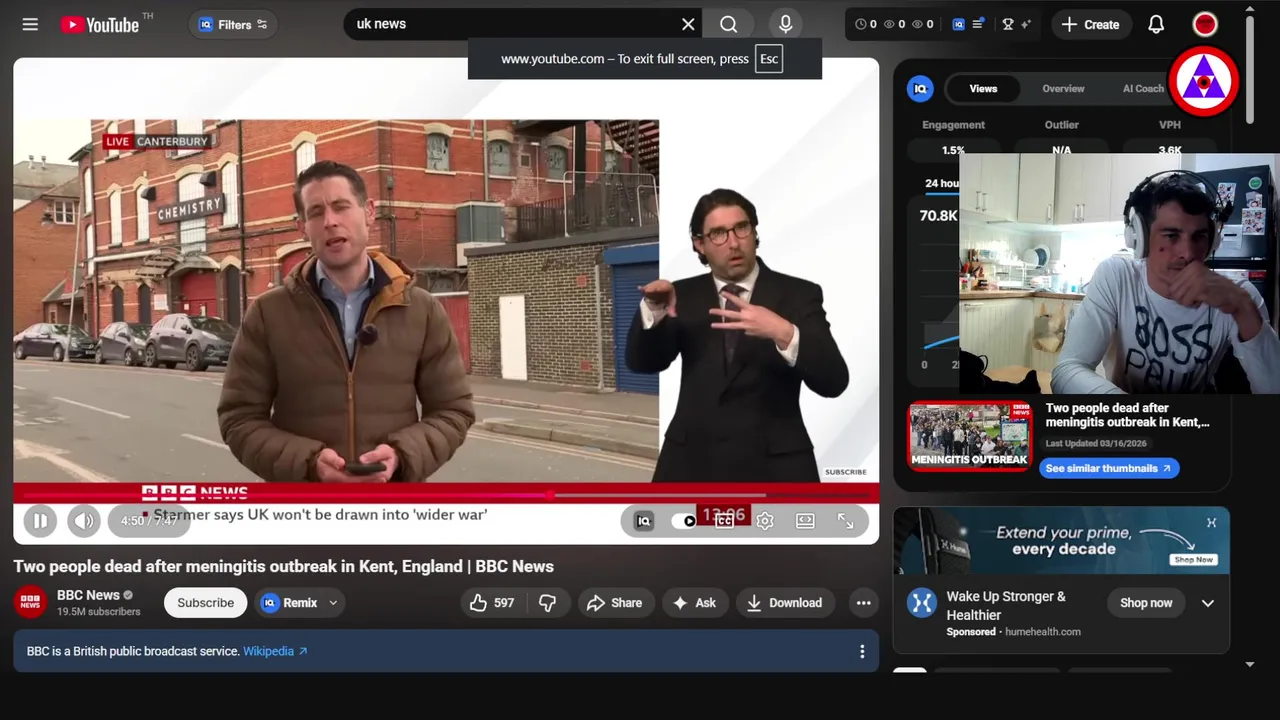The image size is (1280, 720).
Task: Dislike the video
Action: (548, 602)
